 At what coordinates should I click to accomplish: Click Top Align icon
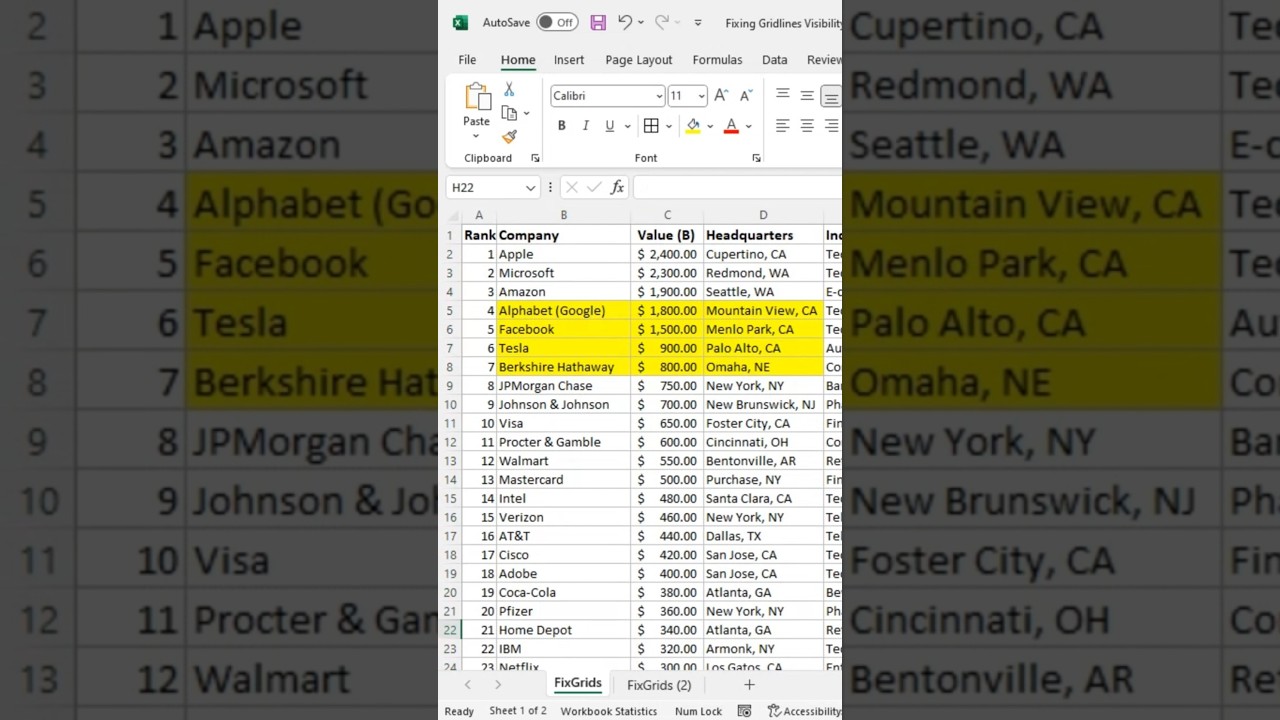(x=783, y=95)
